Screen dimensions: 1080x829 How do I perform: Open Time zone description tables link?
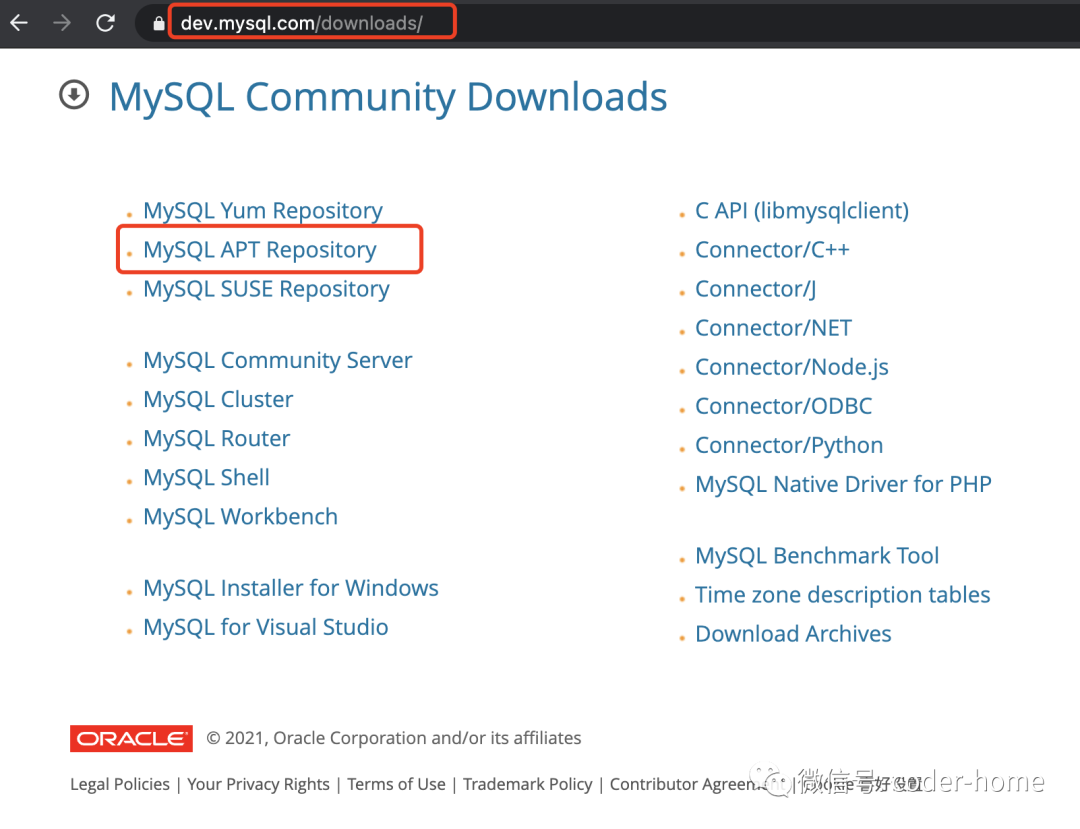coord(842,595)
